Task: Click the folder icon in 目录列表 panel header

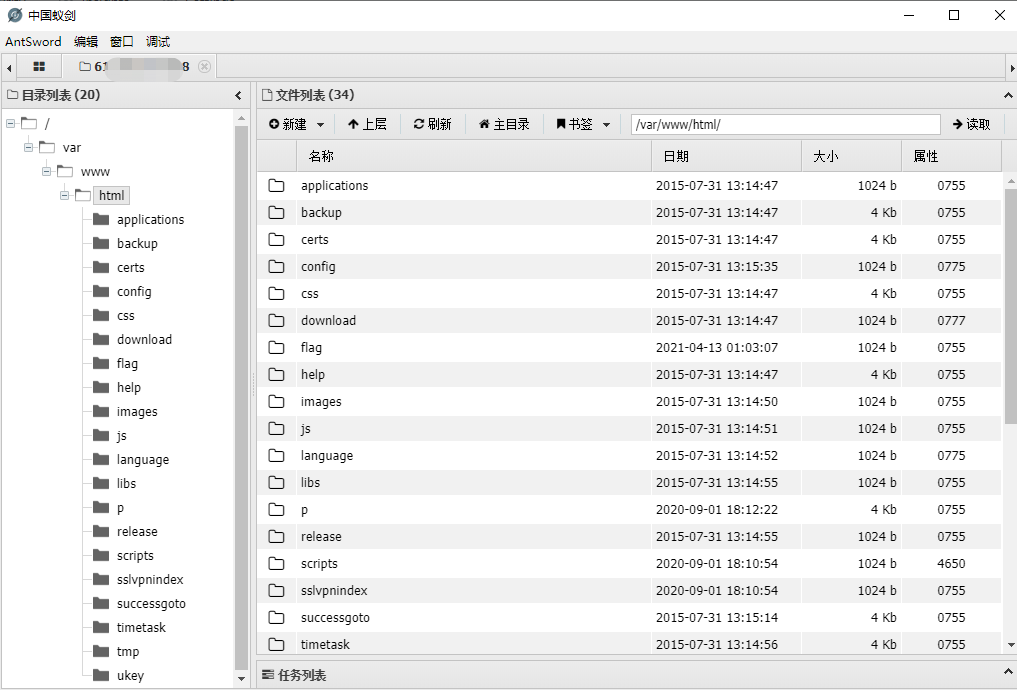Action: [x=12, y=97]
